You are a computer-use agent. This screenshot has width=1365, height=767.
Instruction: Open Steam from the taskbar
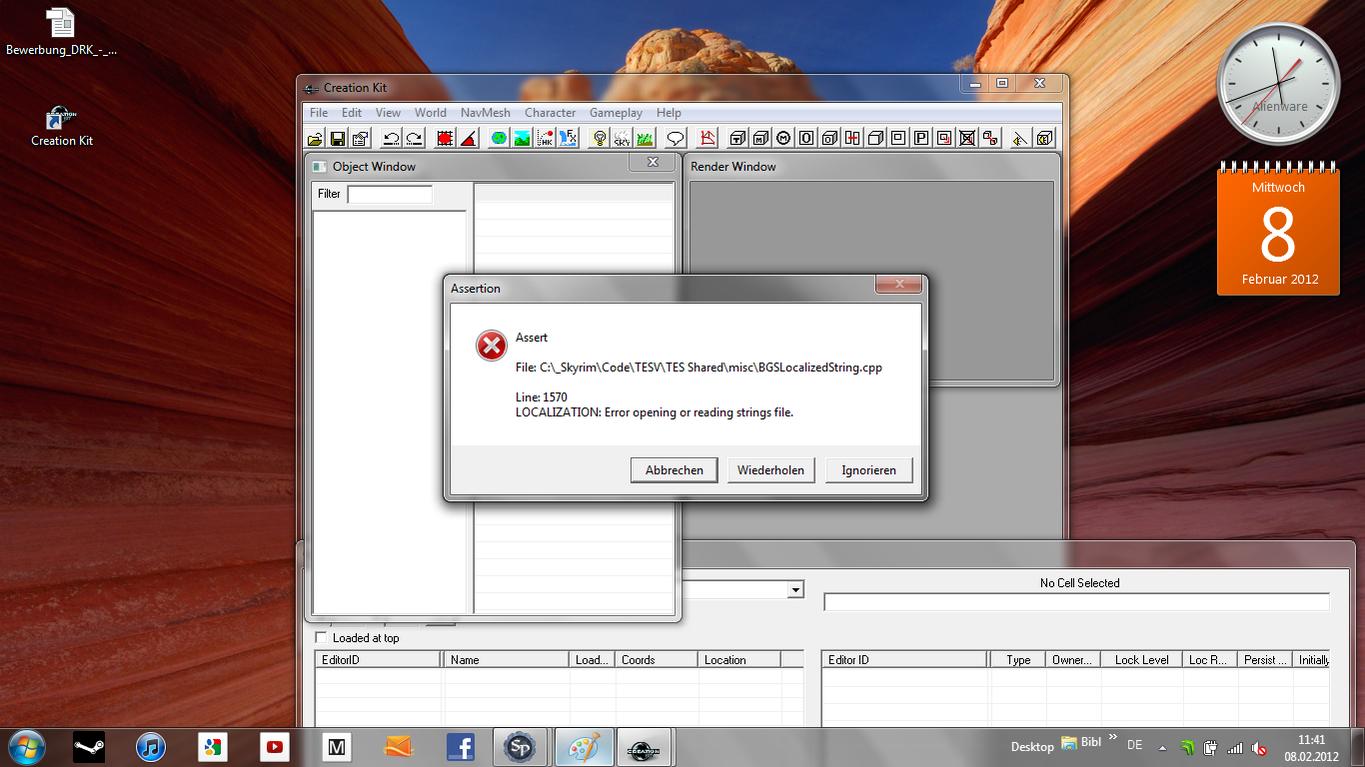point(89,747)
